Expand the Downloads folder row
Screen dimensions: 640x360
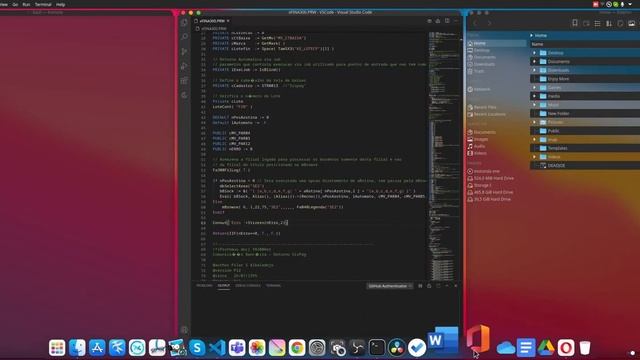(x=534, y=70)
